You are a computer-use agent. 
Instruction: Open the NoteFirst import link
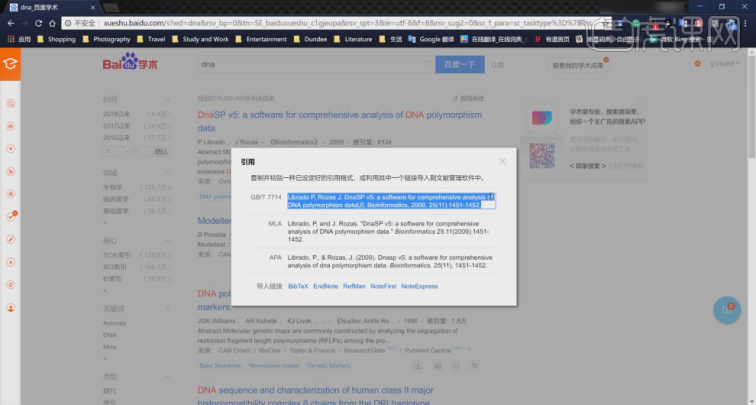[383, 286]
